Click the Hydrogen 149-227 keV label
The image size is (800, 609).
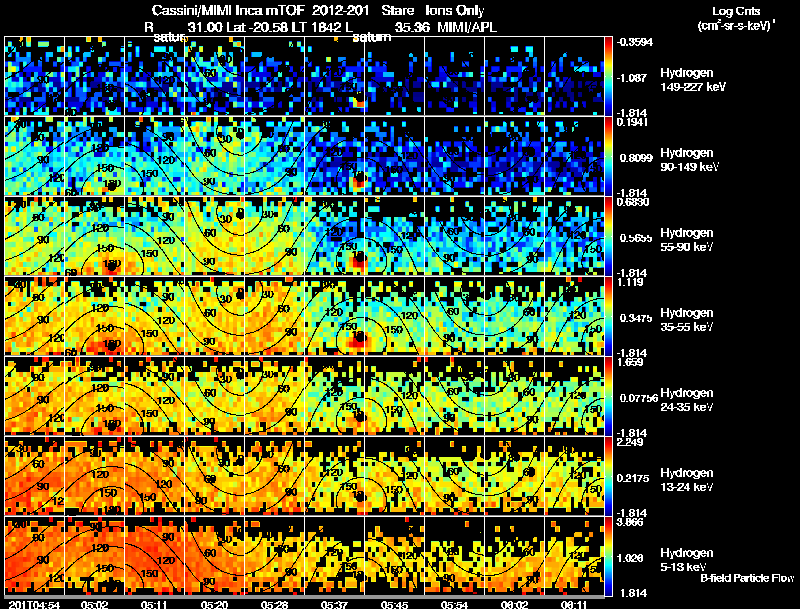pyautogui.click(x=692, y=80)
